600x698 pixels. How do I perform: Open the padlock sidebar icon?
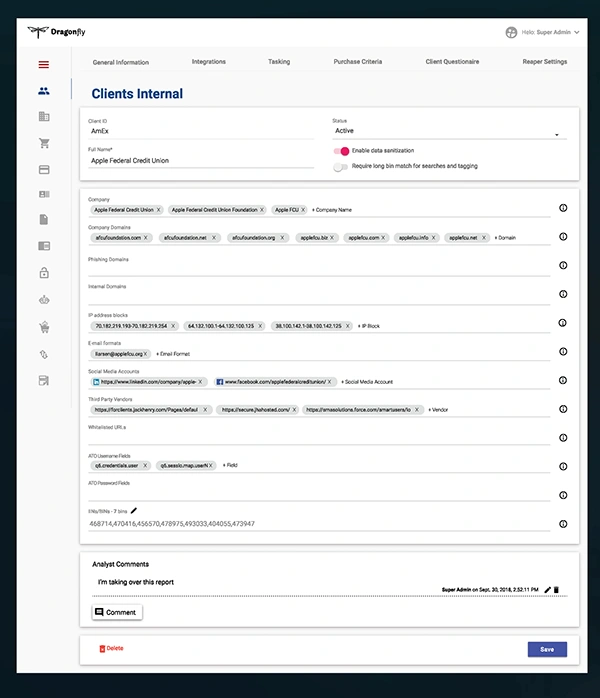44,272
